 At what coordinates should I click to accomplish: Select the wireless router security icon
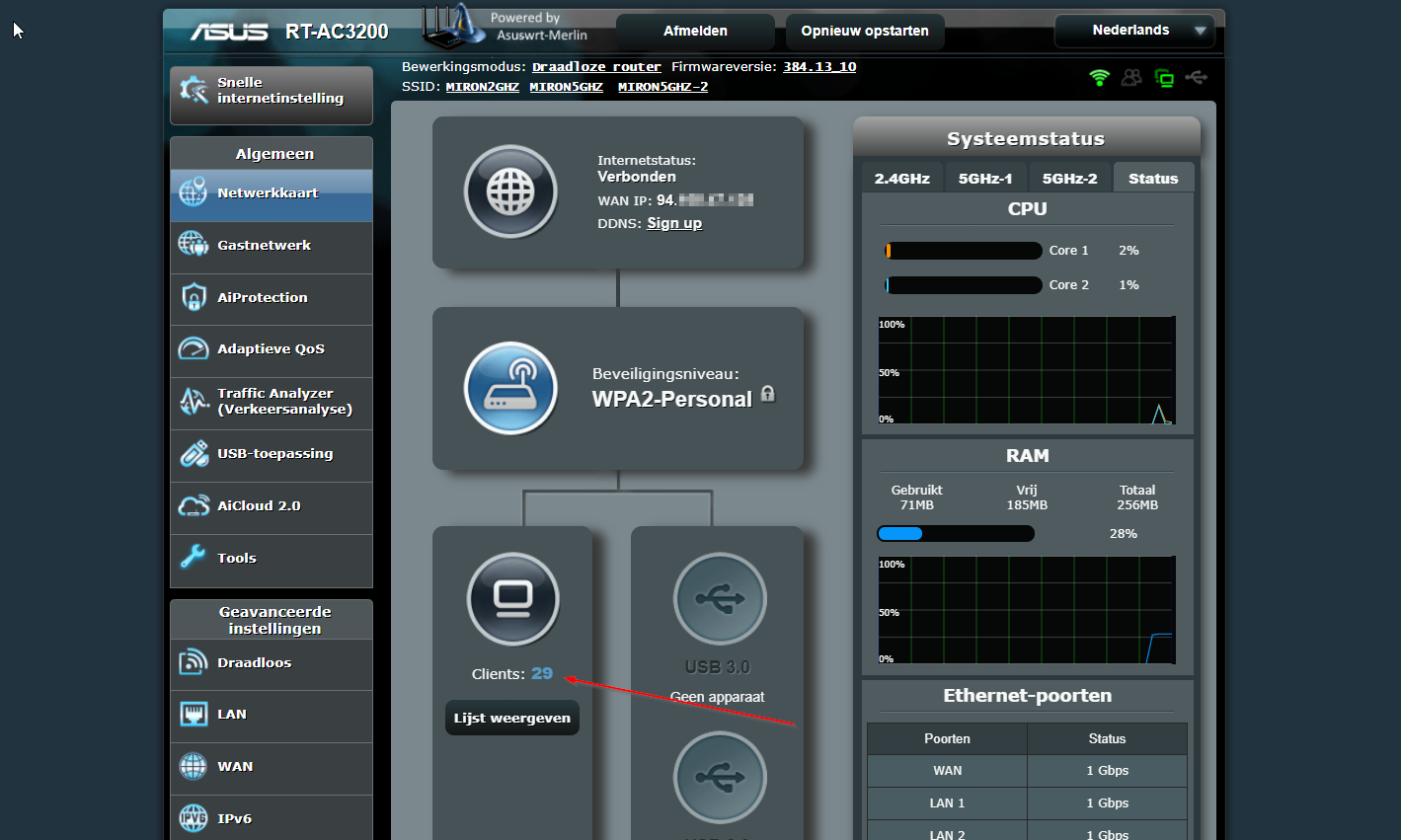pos(510,388)
